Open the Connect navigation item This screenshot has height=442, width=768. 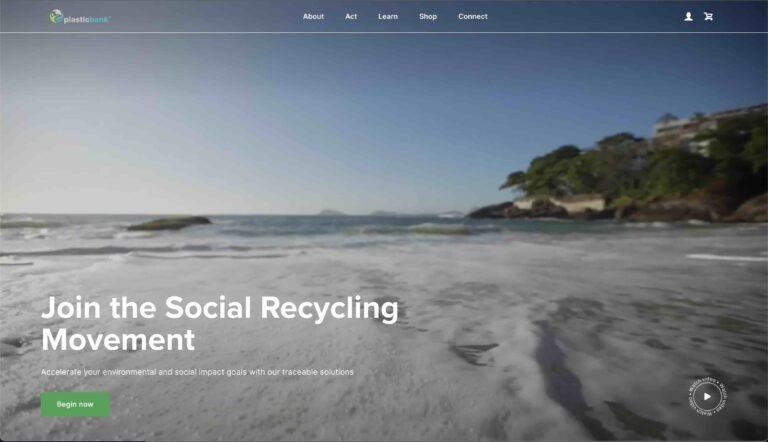[473, 17]
